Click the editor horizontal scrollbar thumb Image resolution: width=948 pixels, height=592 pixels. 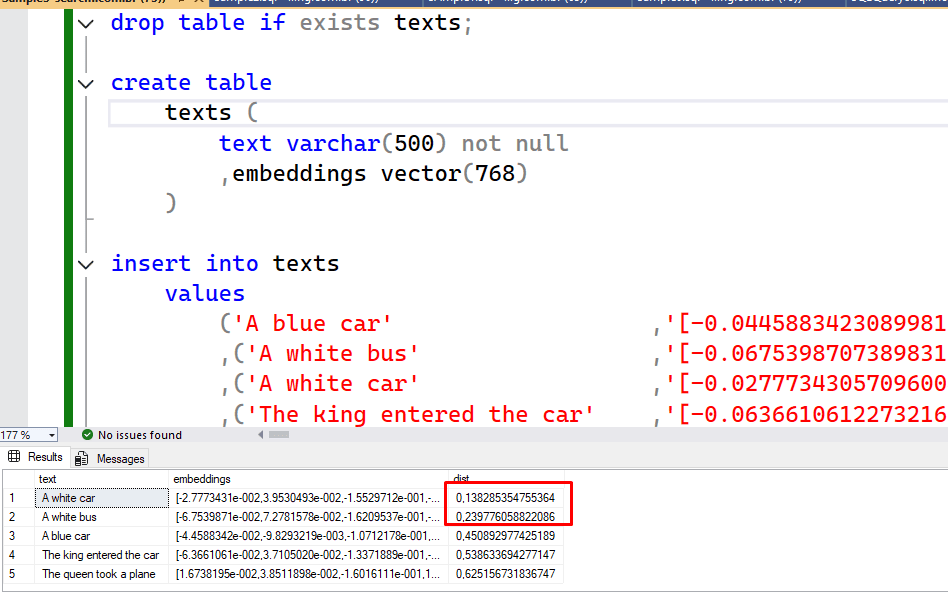(x=279, y=434)
